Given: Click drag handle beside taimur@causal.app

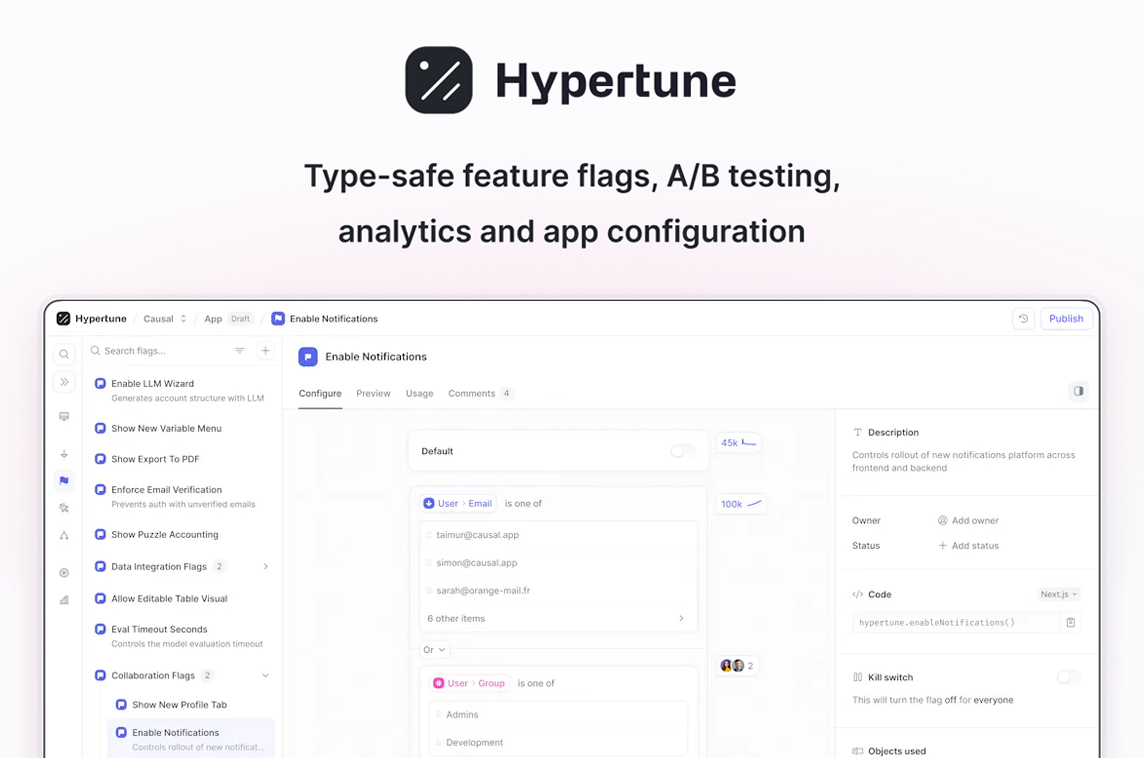Looking at the screenshot, I should (x=428, y=535).
